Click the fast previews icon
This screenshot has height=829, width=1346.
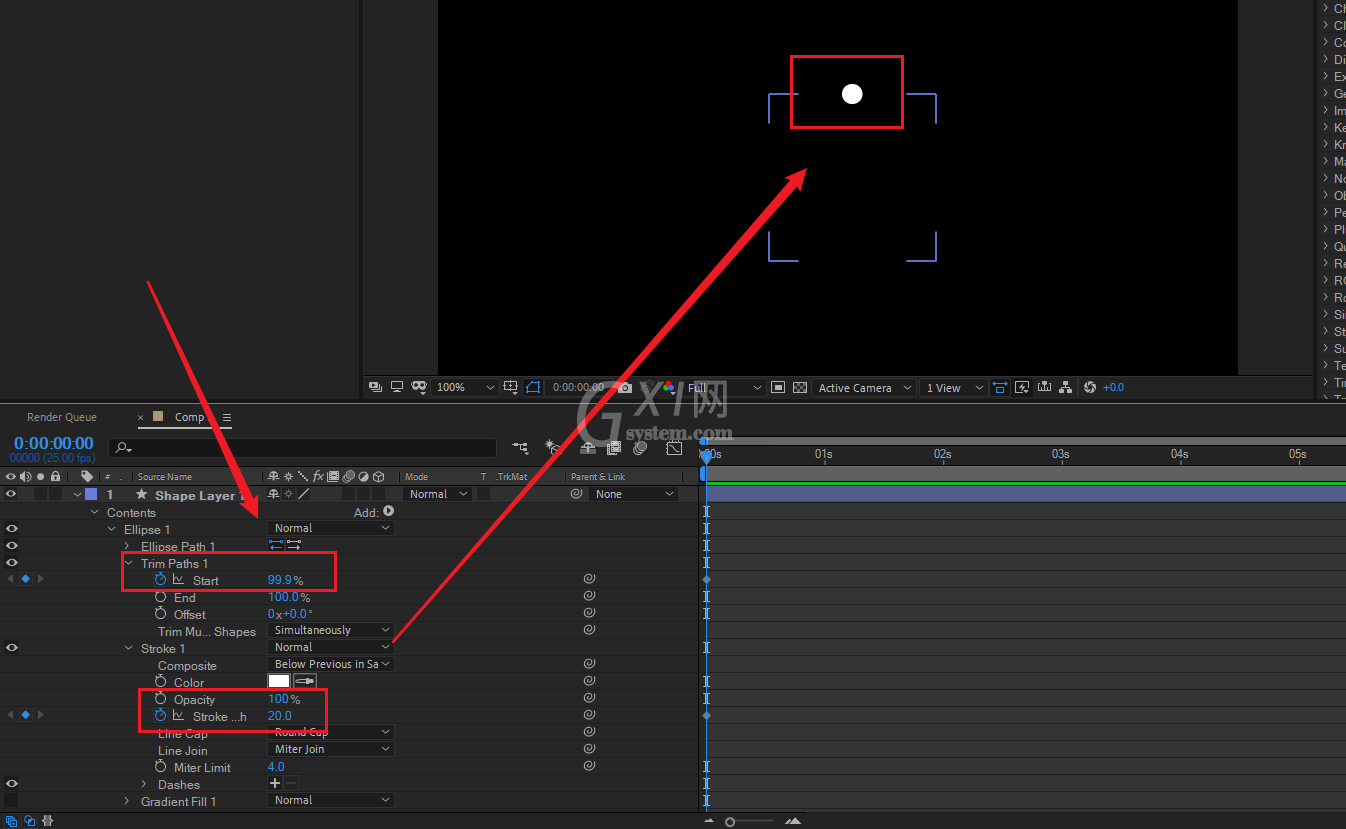pyautogui.click(x=1022, y=387)
